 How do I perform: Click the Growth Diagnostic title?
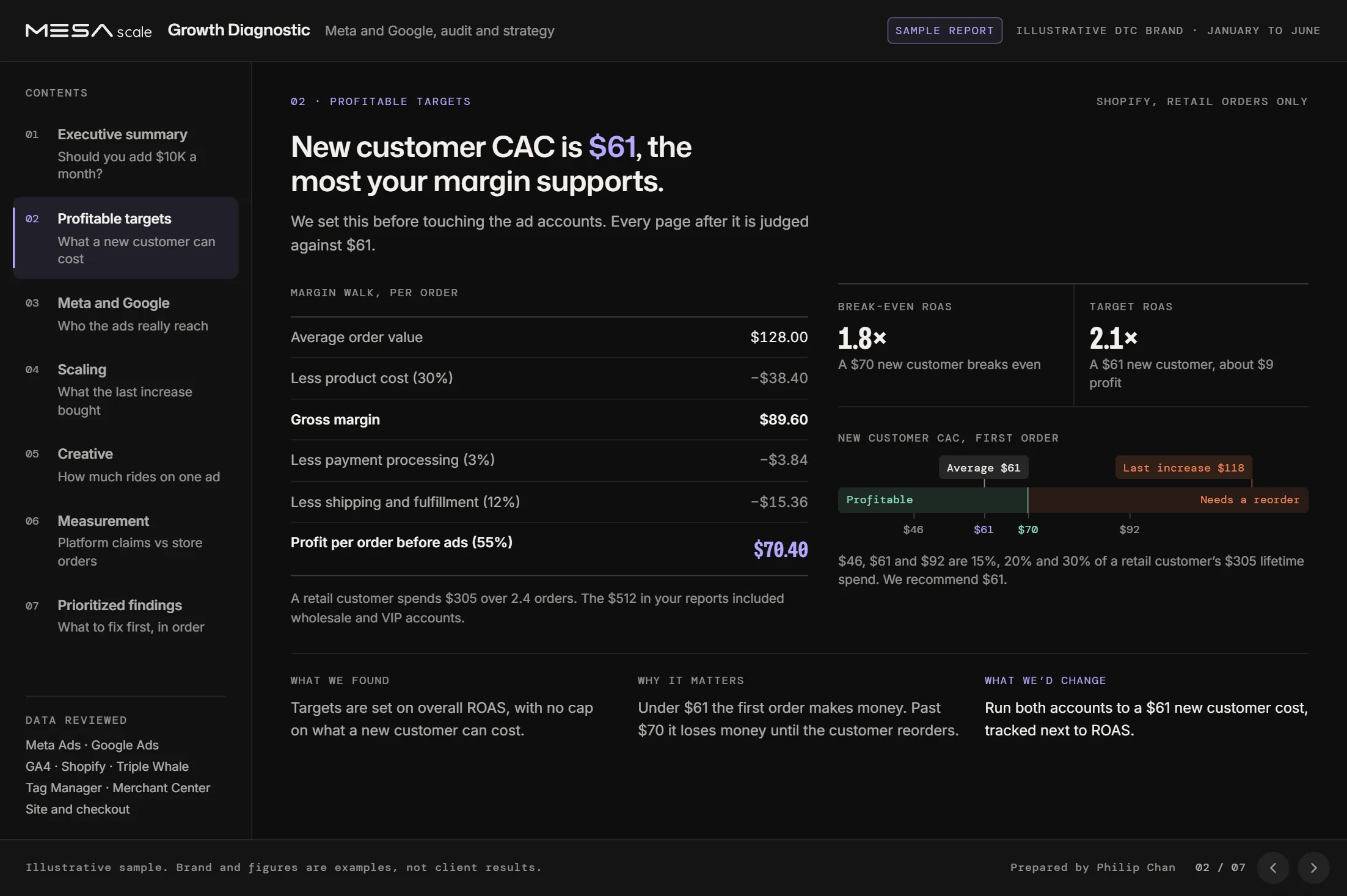[x=239, y=31]
